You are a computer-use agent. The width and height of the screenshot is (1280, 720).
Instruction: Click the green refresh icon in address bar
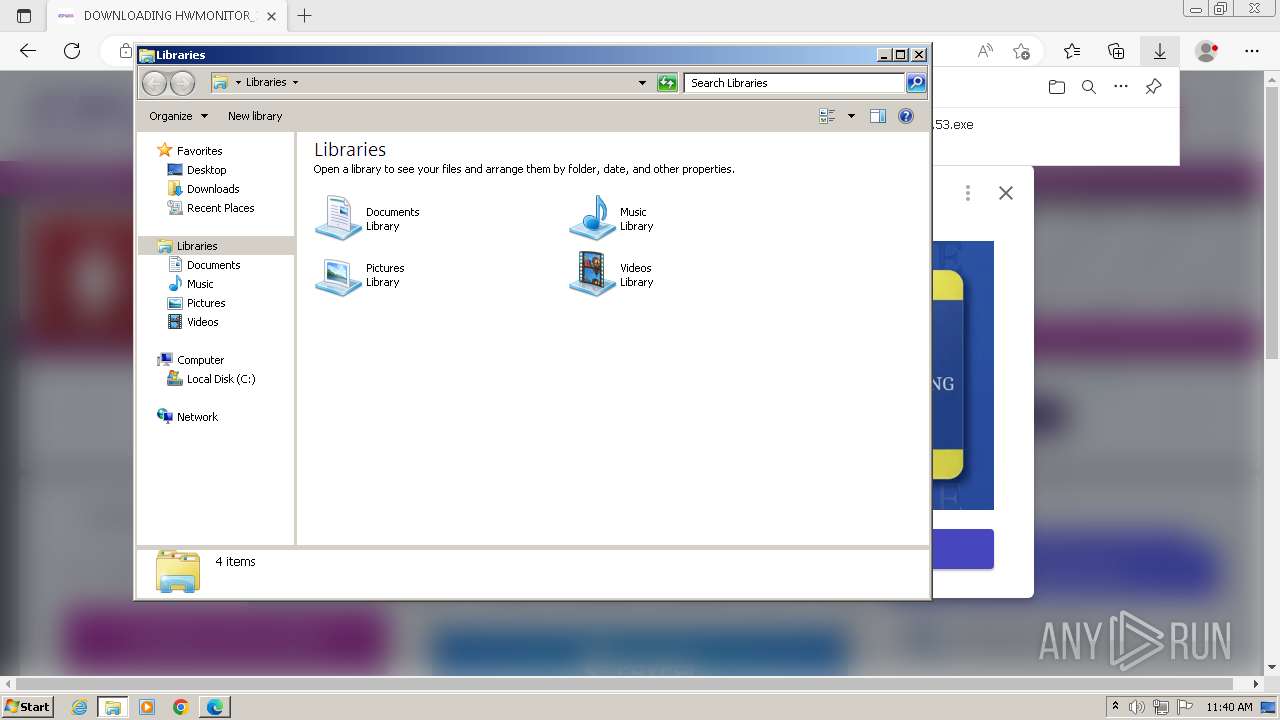tap(667, 83)
